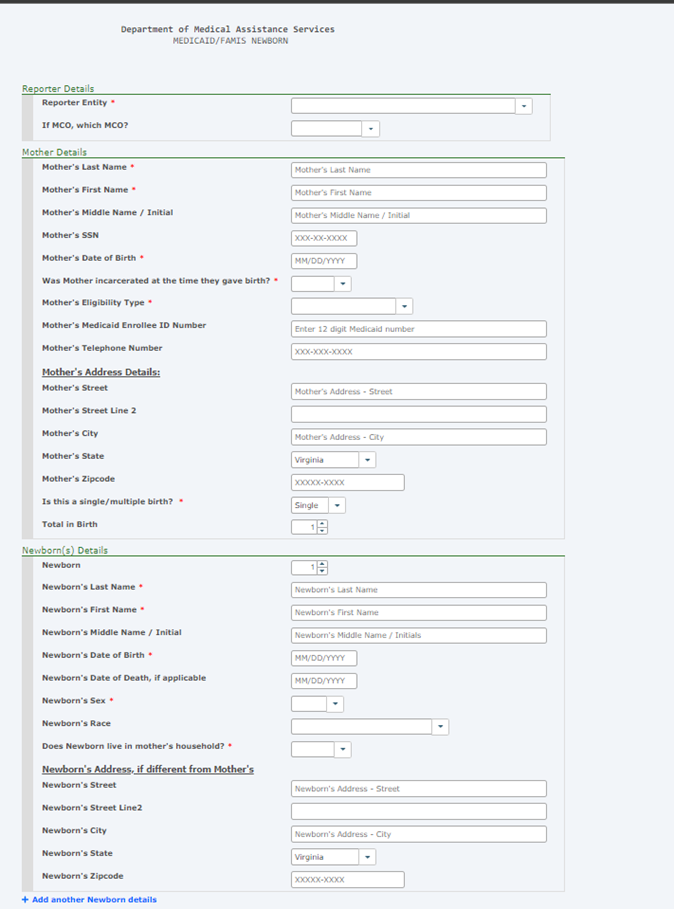Expand the Newborn's Race dropdown

[369, 727]
